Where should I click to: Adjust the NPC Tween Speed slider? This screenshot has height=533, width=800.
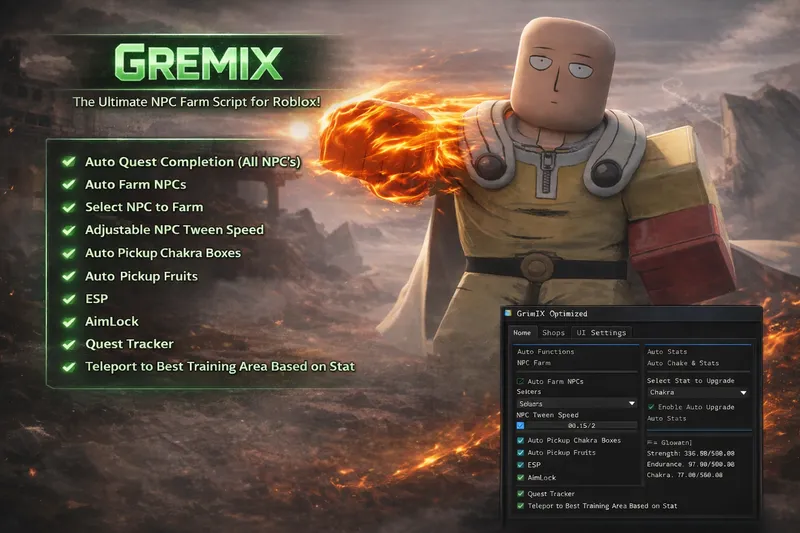(577, 425)
